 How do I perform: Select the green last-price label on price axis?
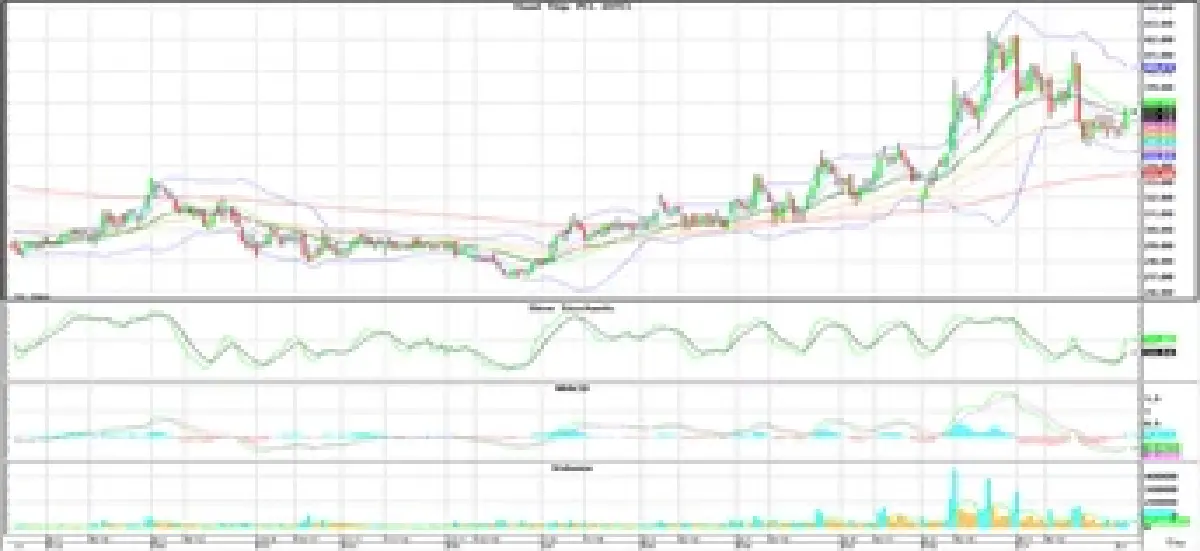tap(1158, 103)
